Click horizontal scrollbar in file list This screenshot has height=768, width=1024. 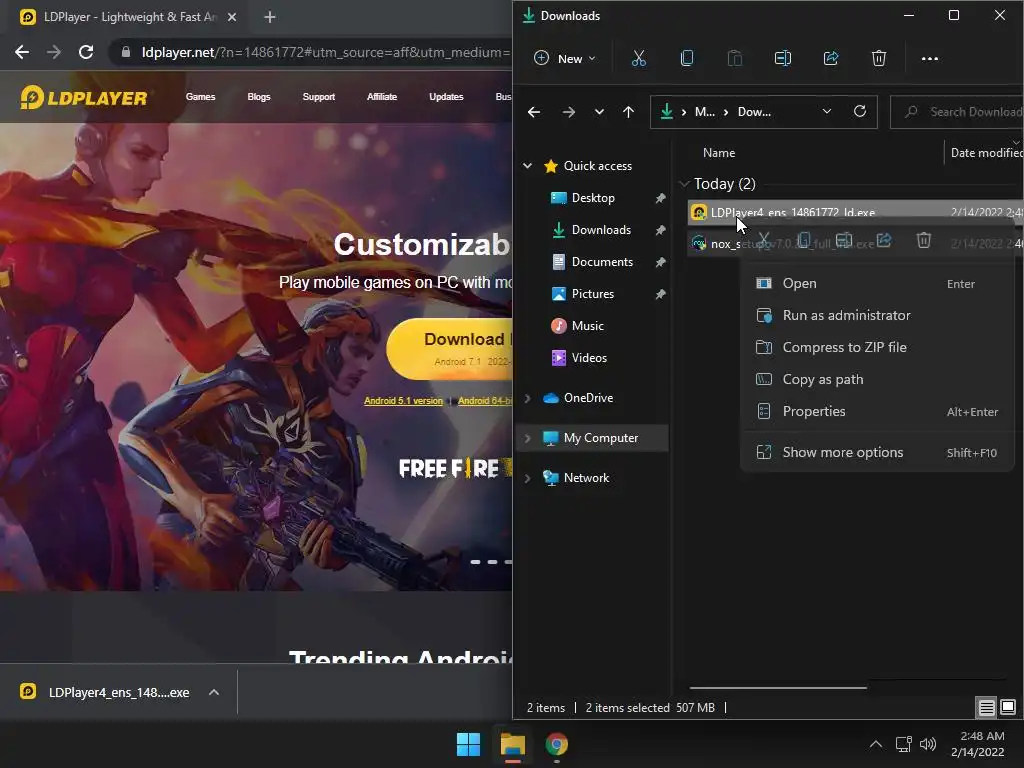pyautogui.click(x=778, y=688)
